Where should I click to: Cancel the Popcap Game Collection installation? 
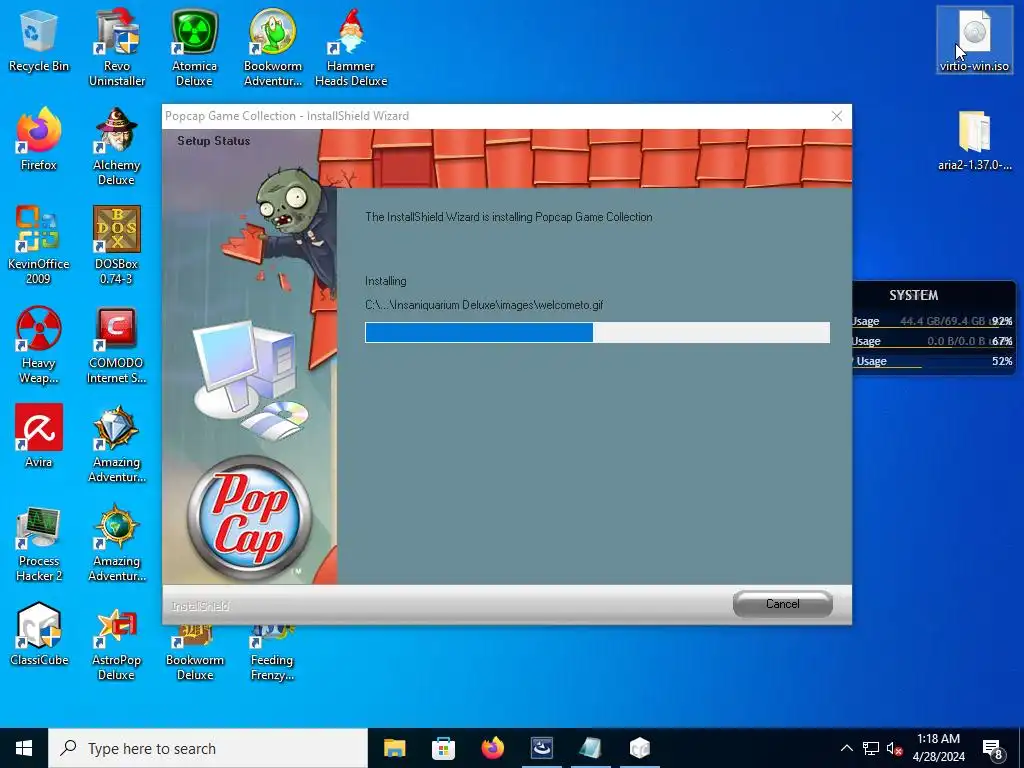(x=782, y=604)
